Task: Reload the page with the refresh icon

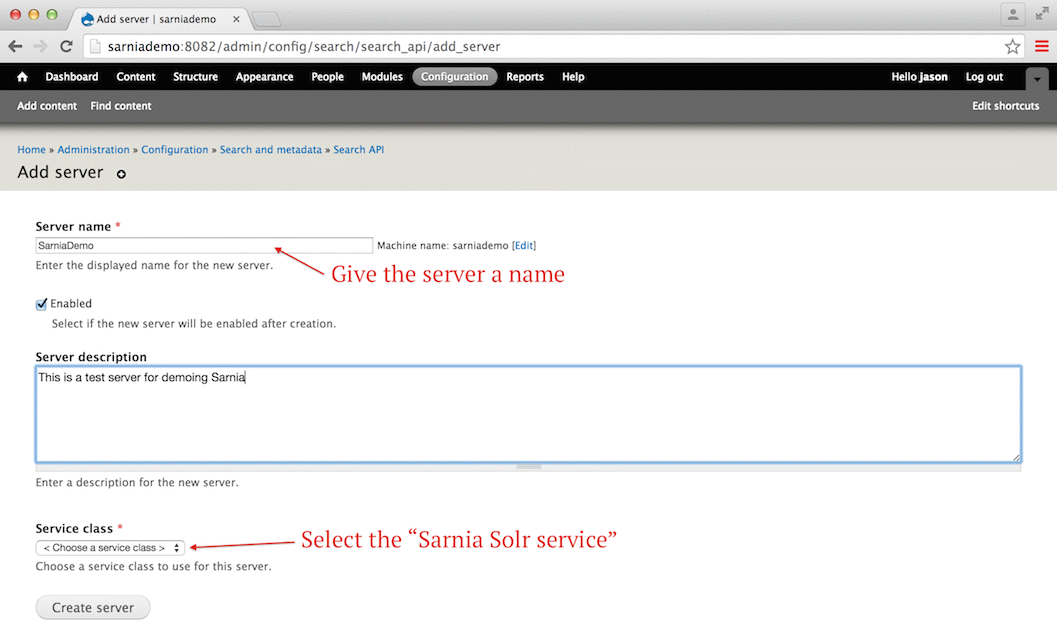Action: 66,46
